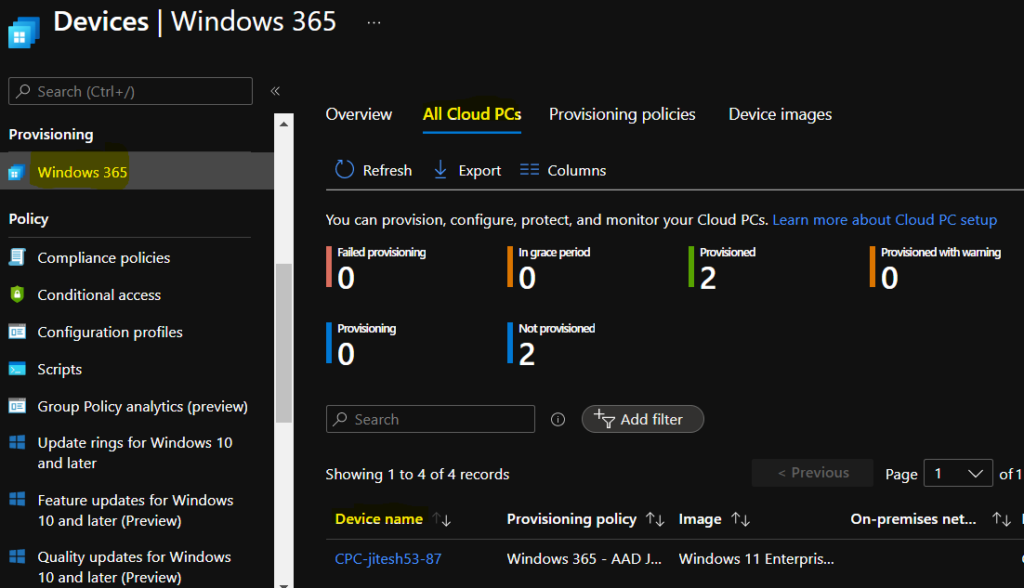
Task: Click the Configuration profiles icon
Action: pos(17,332)
